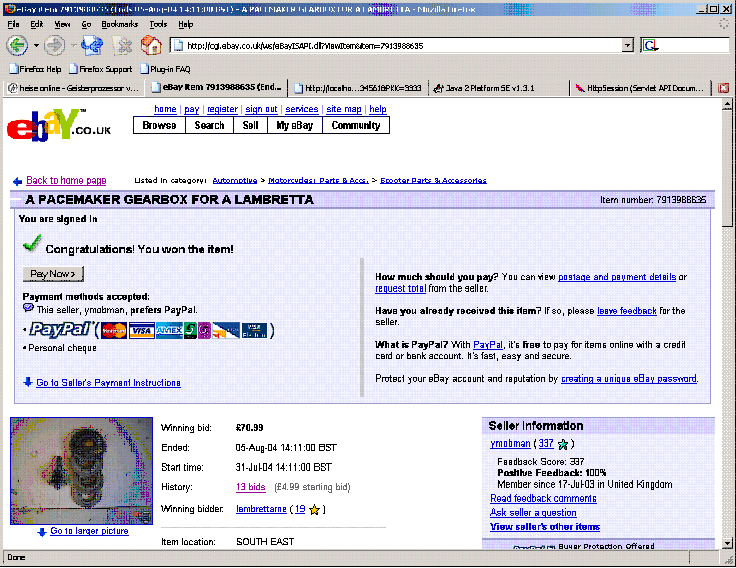Click the AMEX card icon
This screenshot has width=736, height=568.
tap(169, 330)
